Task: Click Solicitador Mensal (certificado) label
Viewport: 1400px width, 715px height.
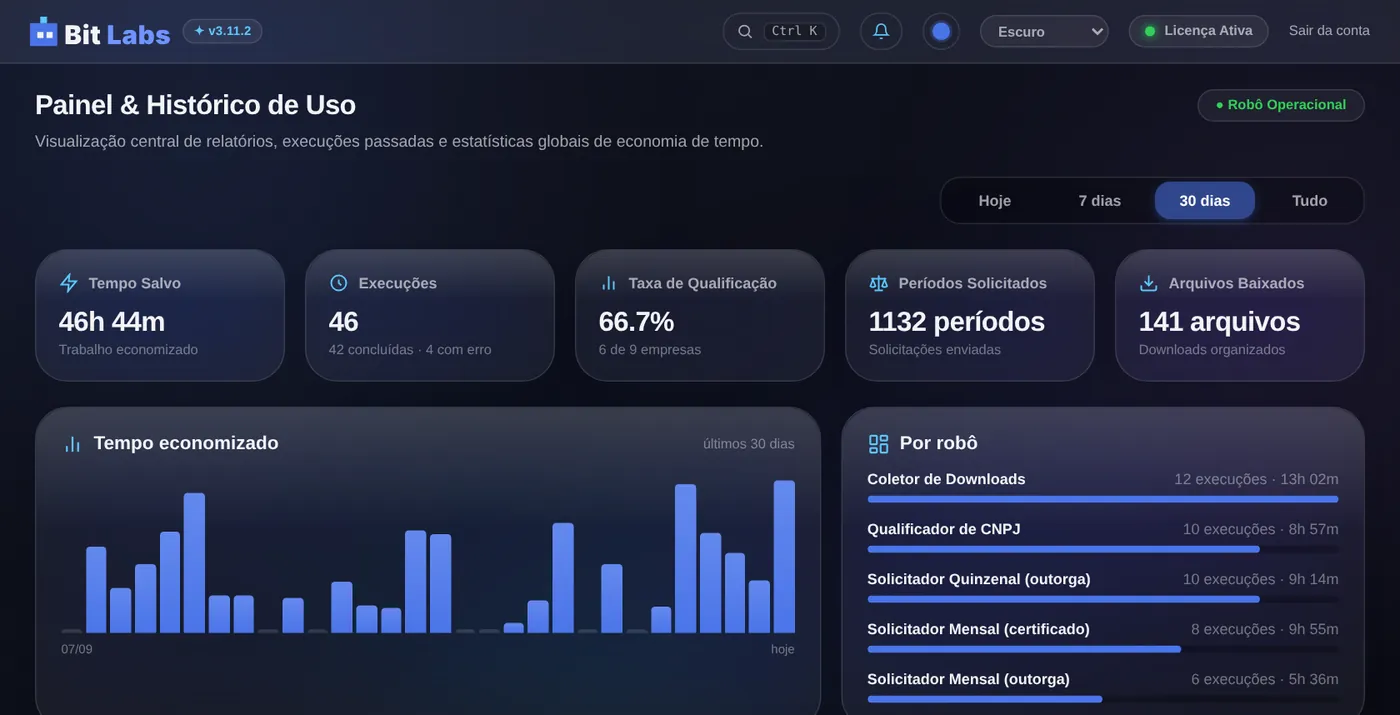Action: 978,629
